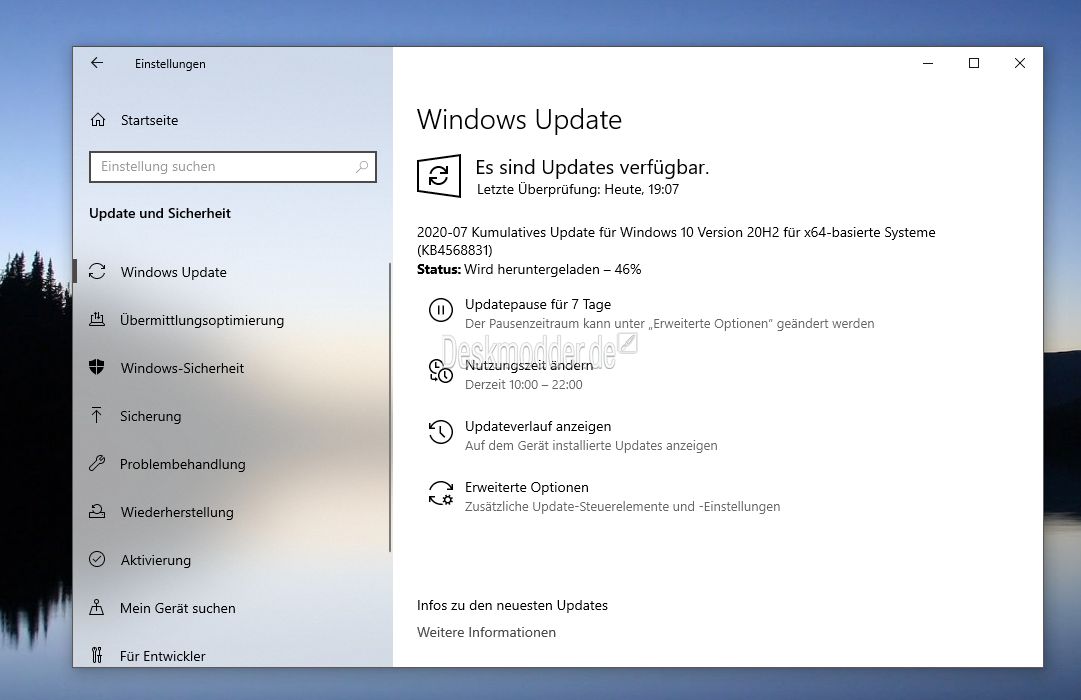Click the Windows-Sicherheit shield icon
Image resolution: width=1081 pixels, height=700 pixels.
coord(97,367)
